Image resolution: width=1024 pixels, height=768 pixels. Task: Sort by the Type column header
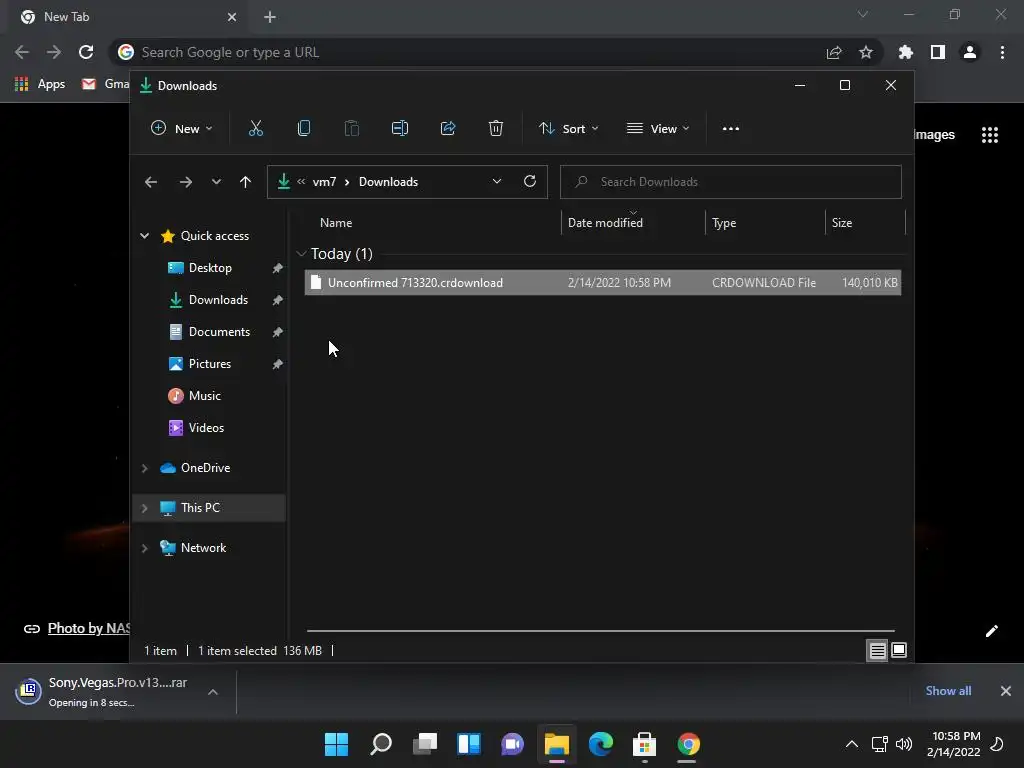(724, 223)
